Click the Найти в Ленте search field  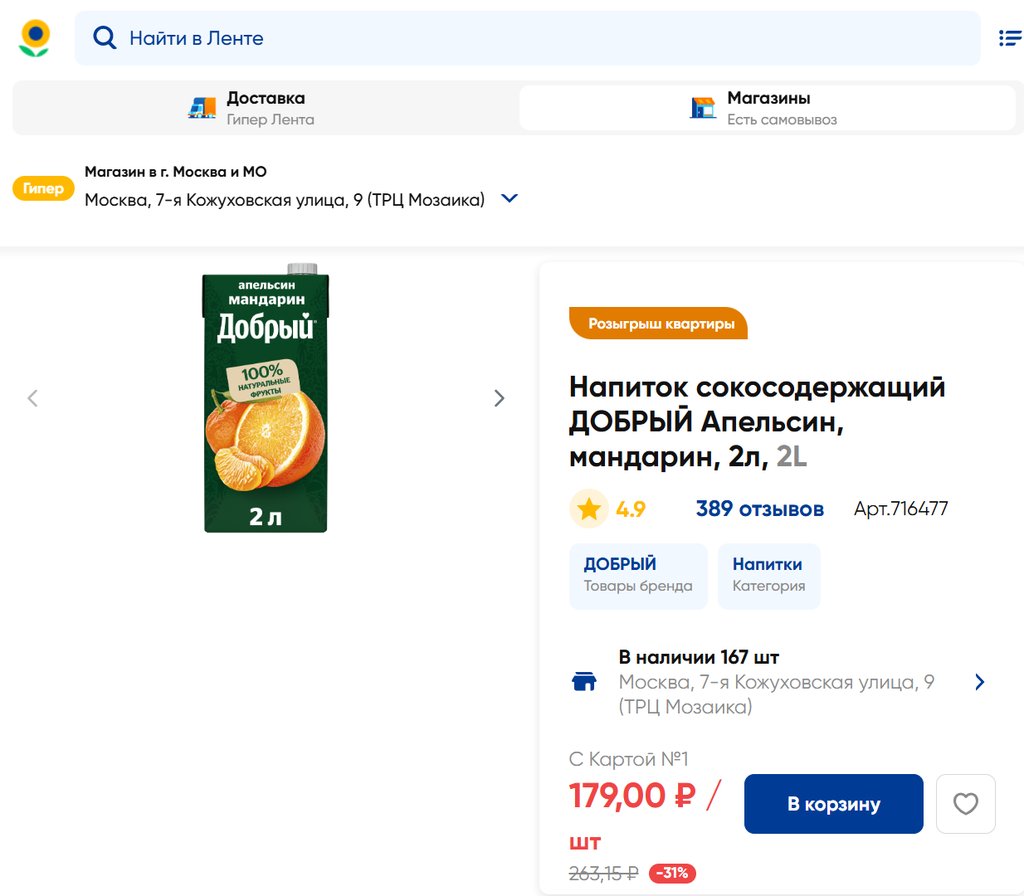coord(540,38)
